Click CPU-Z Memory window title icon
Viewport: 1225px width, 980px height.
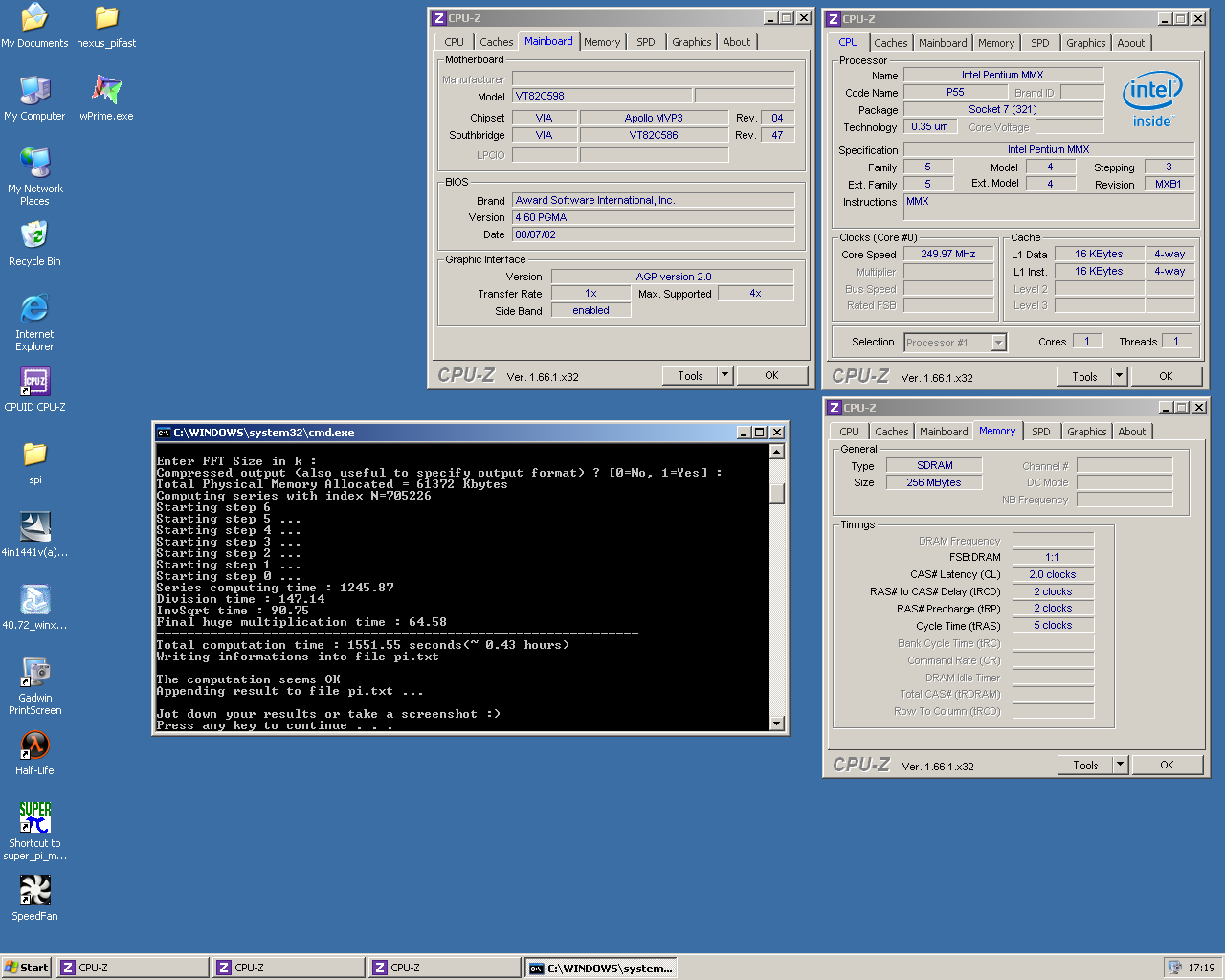[x=834, y=408]
